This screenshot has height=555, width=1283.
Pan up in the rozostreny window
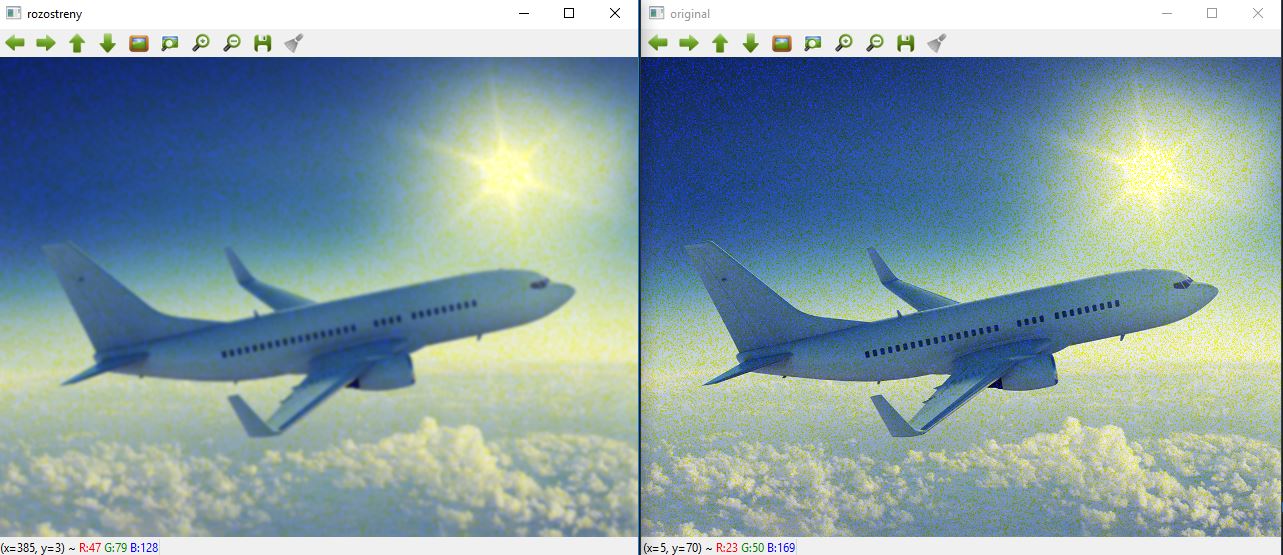(x=77, y=43)
